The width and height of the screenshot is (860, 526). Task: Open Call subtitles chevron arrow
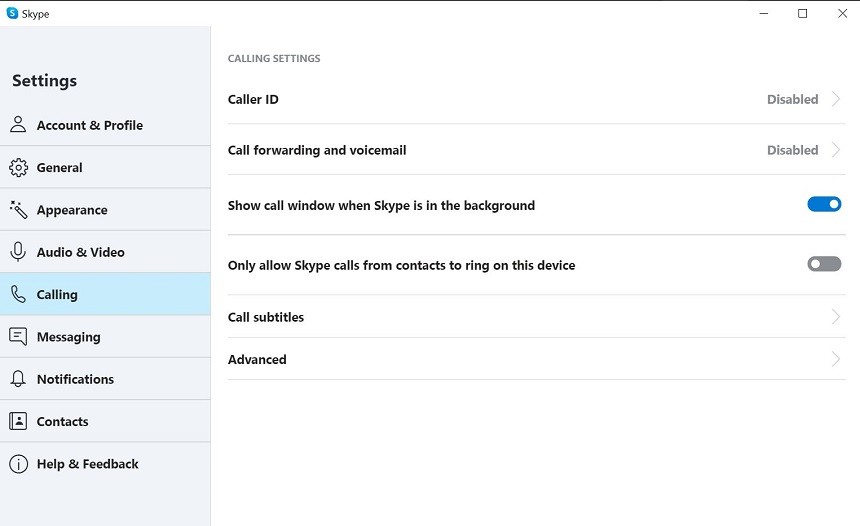(x=835, y=316)
